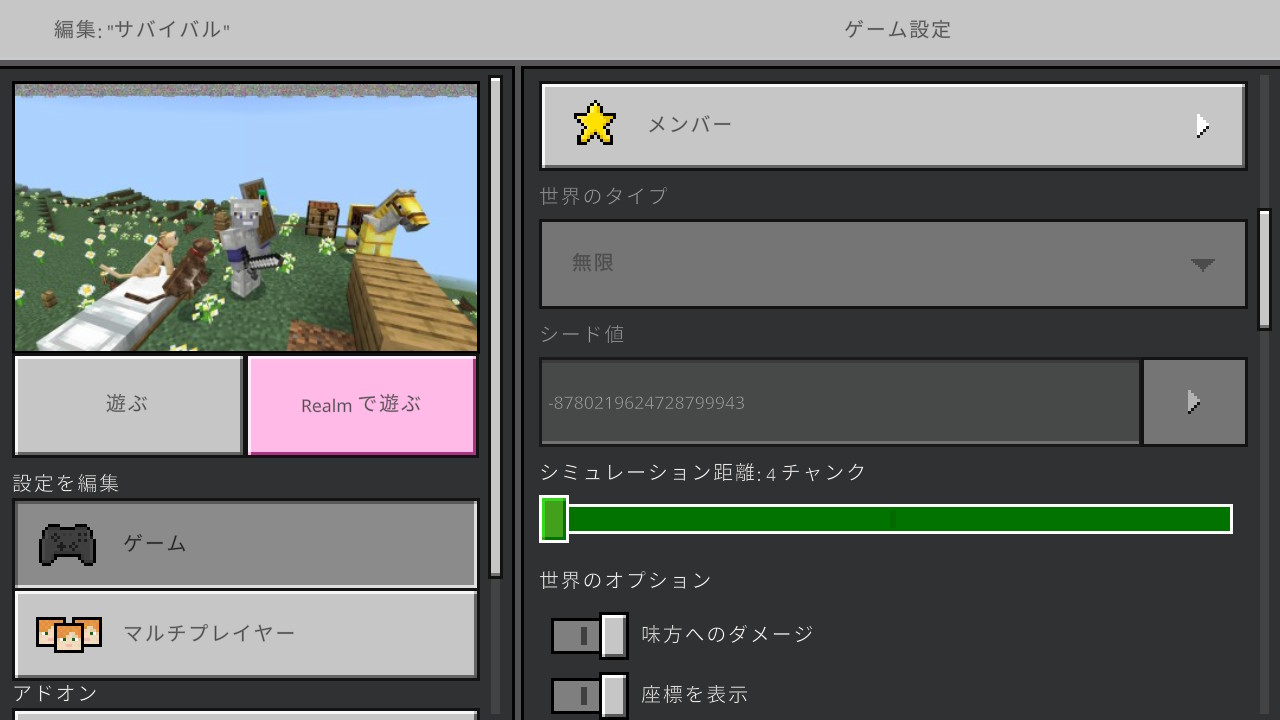Click the multiplayer faces icon
Screen dimensions: 1280x720
(69, 634)
